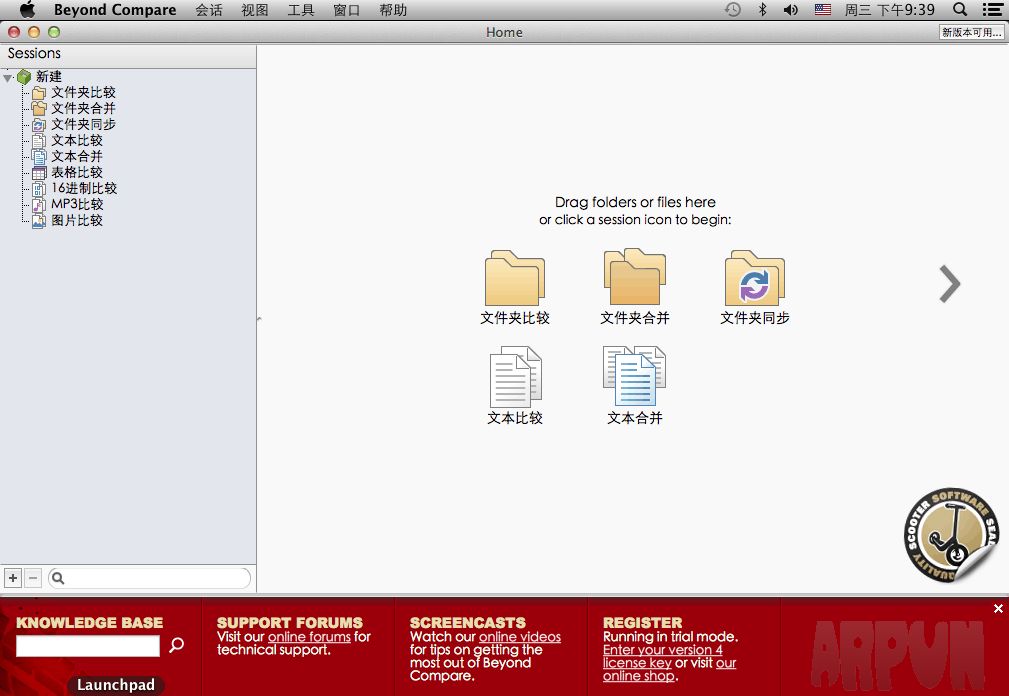Viewport: 1009px width, 696px height.
Task: Show next page of session icons
Action: coord(949,284)
